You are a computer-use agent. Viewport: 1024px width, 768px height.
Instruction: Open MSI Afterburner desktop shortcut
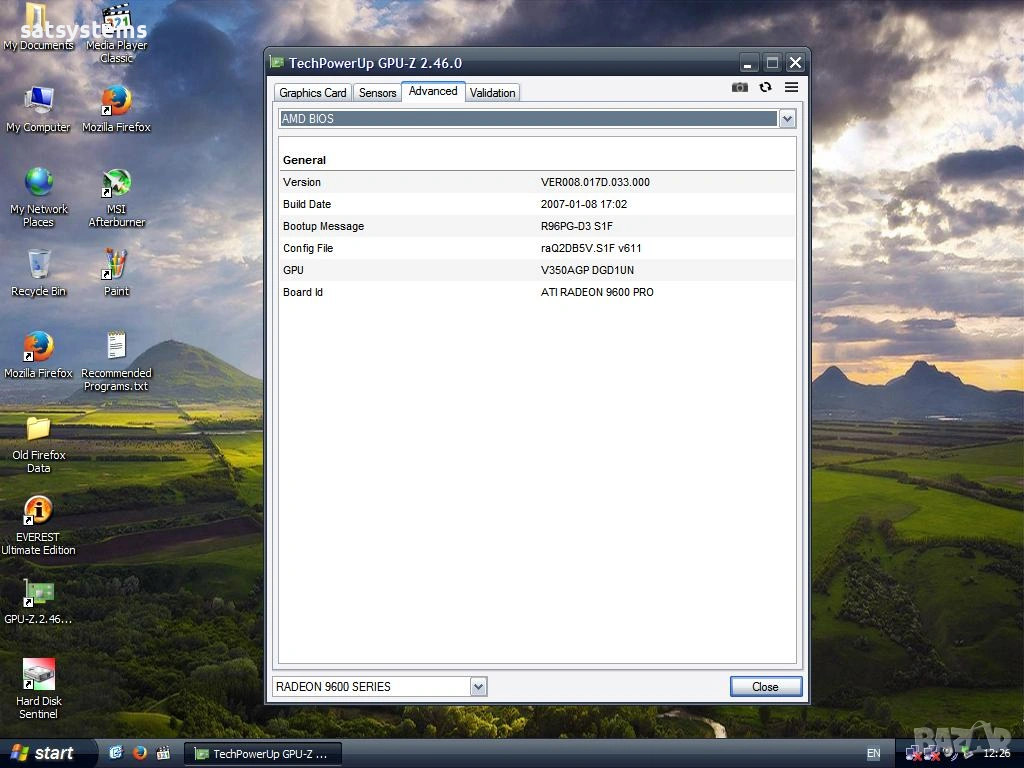[117, 184]
